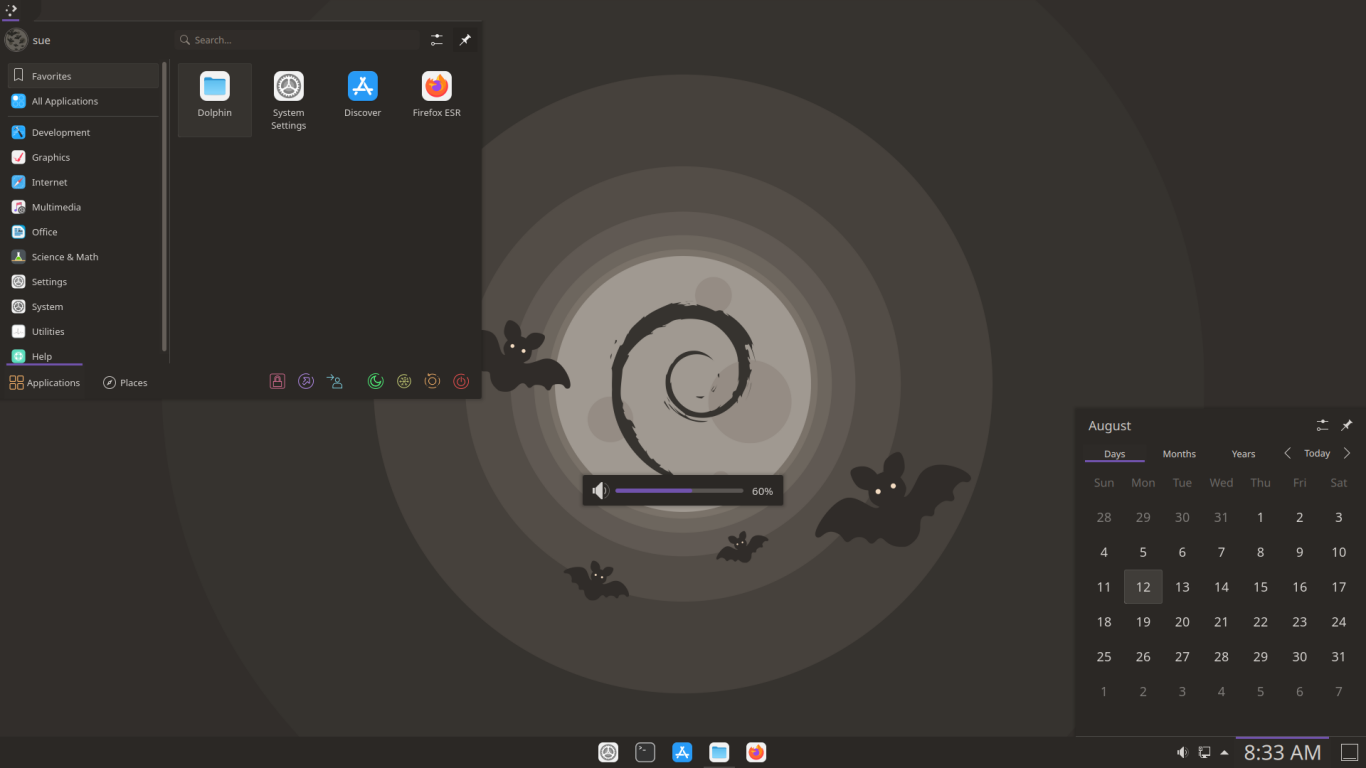Click the Show Desktop button on the panel

[1349, 752]
